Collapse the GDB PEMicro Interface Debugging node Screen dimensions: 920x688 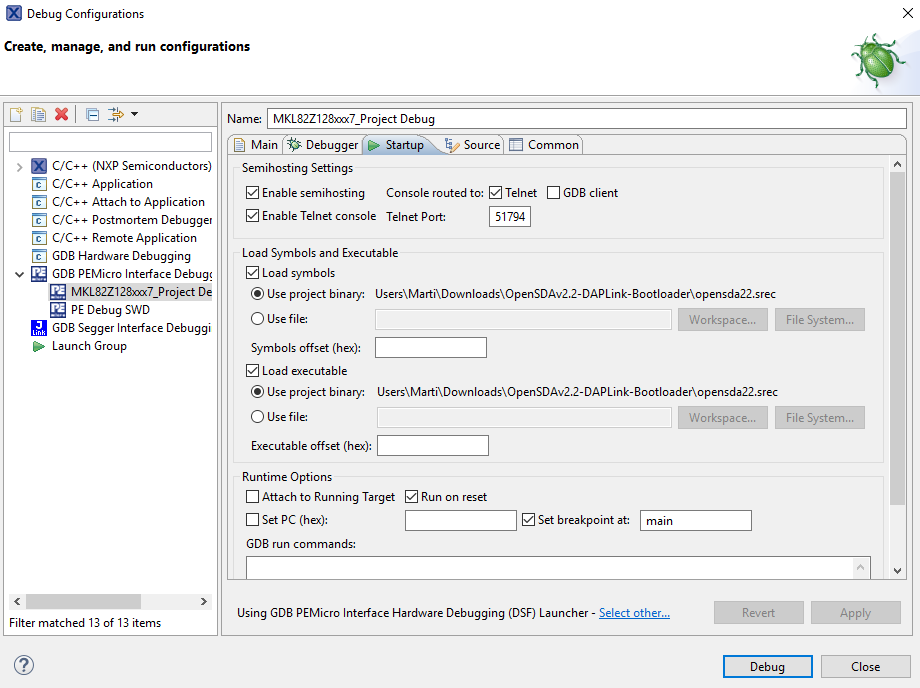pyautogui.click(x=19, y=274)
